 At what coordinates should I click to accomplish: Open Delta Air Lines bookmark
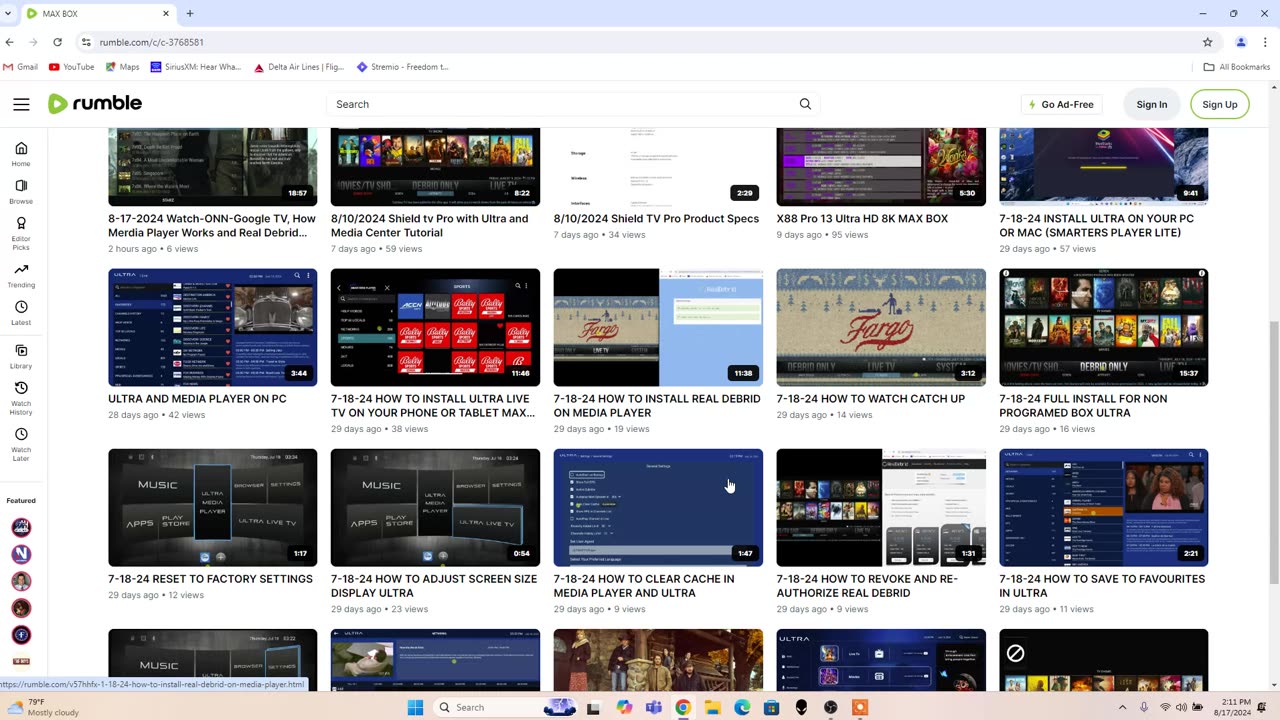299,67
